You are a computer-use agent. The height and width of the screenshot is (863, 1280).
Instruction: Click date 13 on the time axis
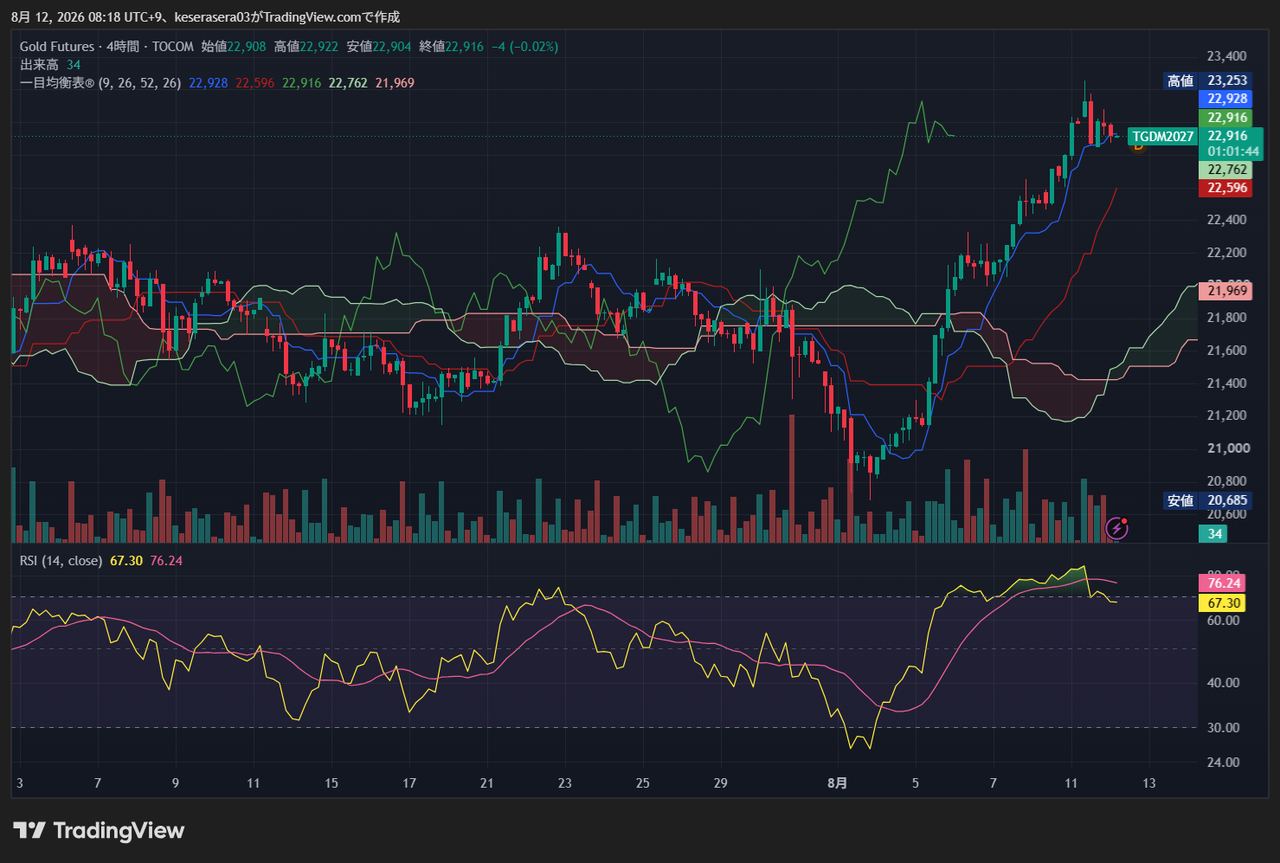[x=1150, y=783]
